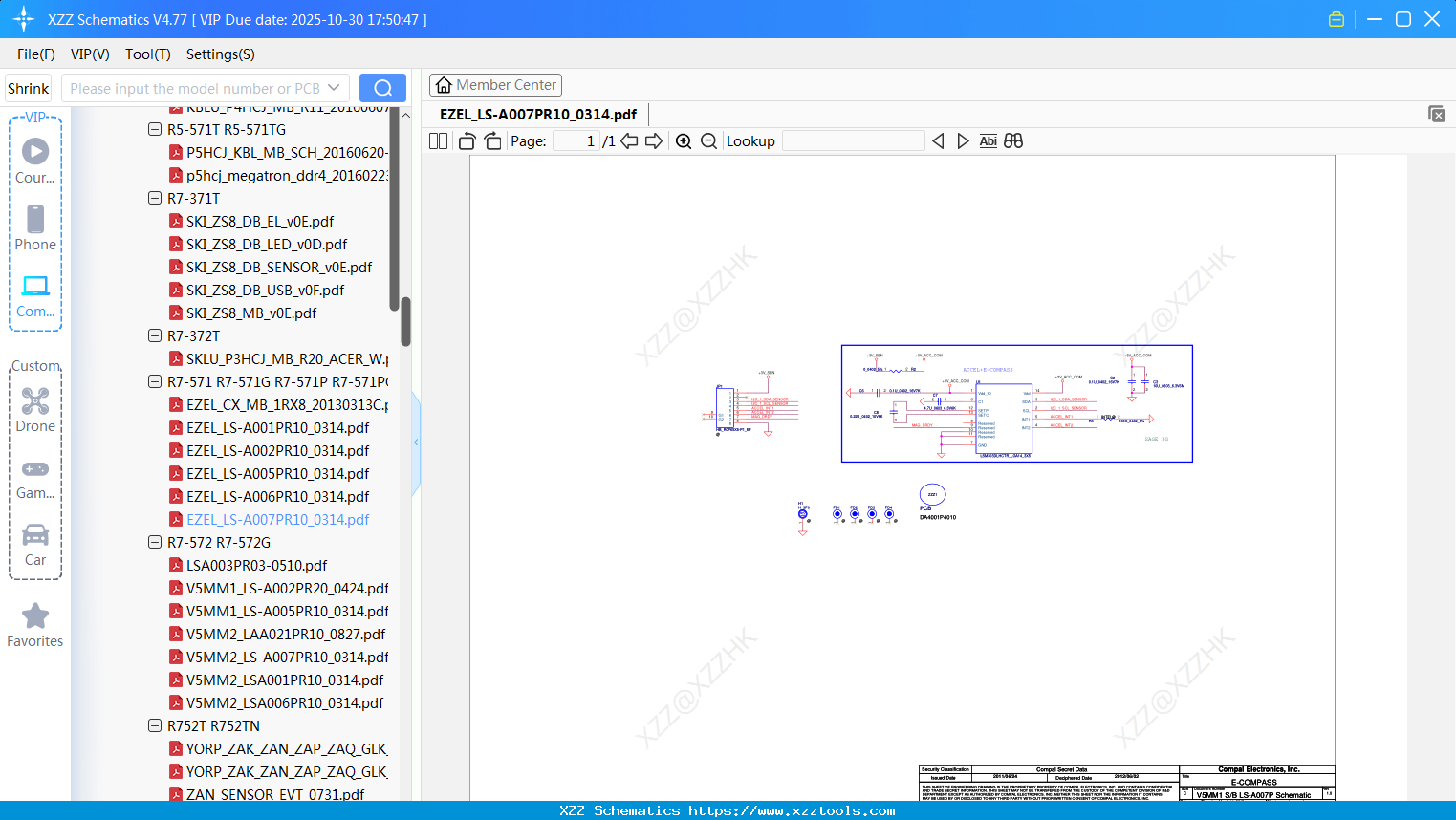Toggle the two-page layout view icon

[x=438, y=141]
